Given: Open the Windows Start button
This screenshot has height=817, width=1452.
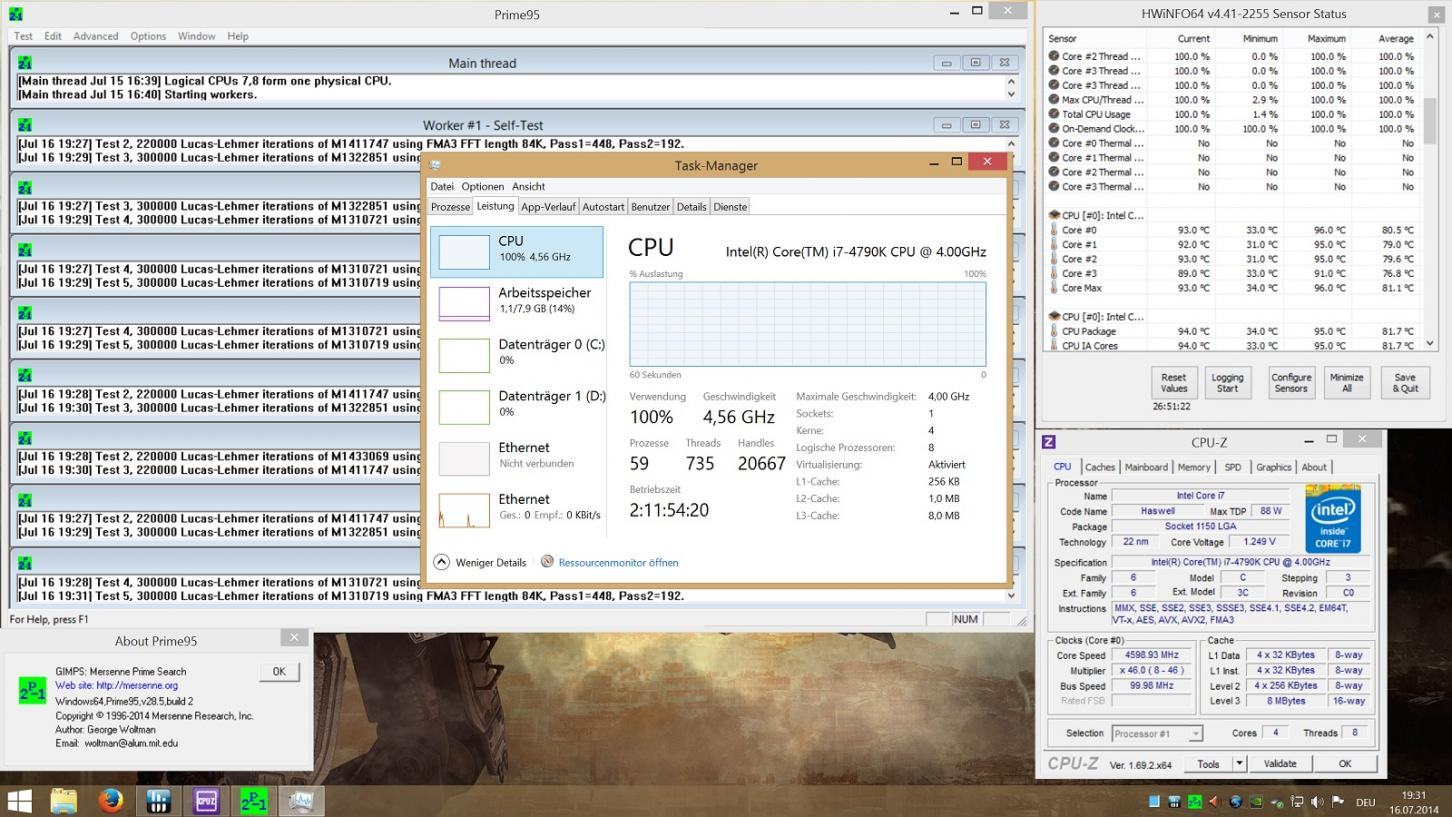Looking at the screenshot, I should point(19,801).
